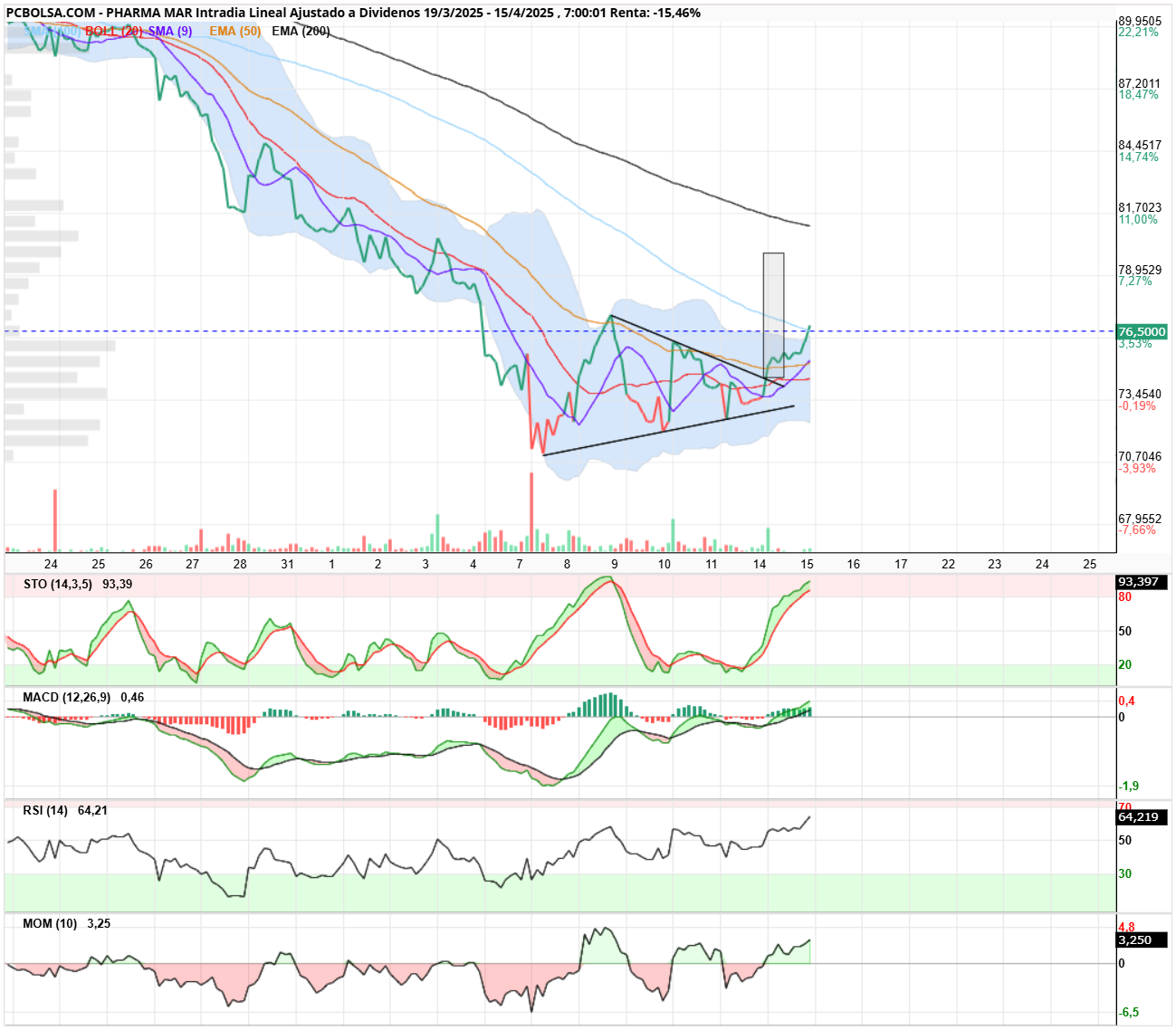This screenshot has height=1030, width=1176.
Task: Click date label 17 on the time axis
Action: [x=901, y=564]
